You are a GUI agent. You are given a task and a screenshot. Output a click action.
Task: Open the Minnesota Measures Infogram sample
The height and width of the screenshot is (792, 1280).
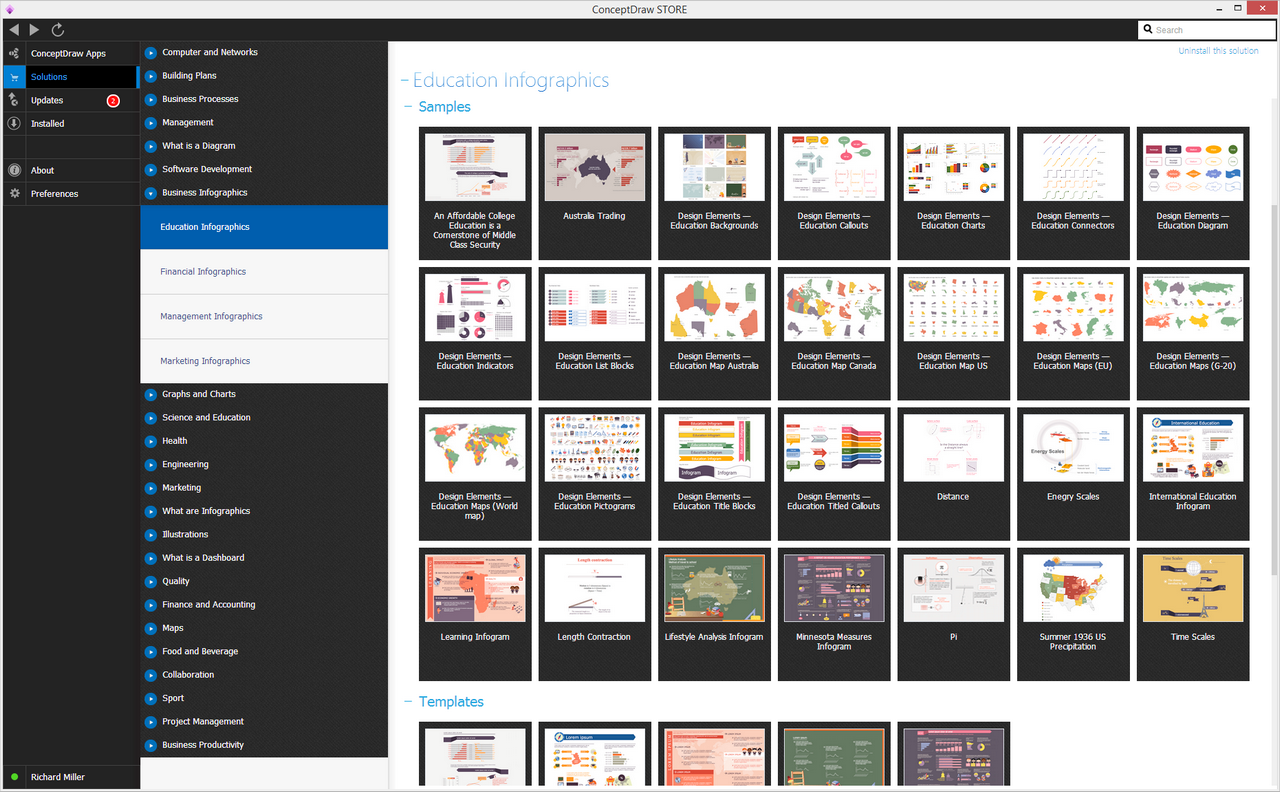tap(834, 614)
